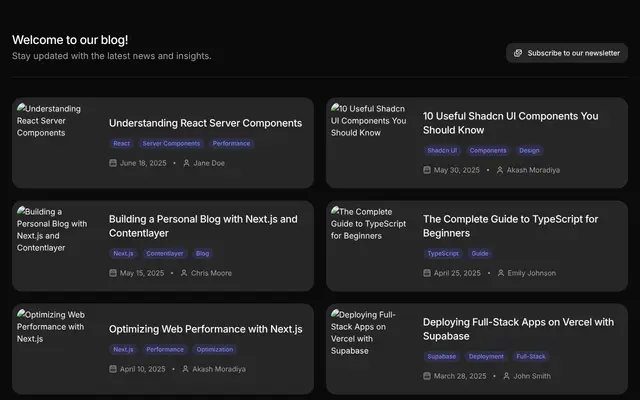
Task: Click calendar icon next to April 25, 2025
Action: pos(427,273)
